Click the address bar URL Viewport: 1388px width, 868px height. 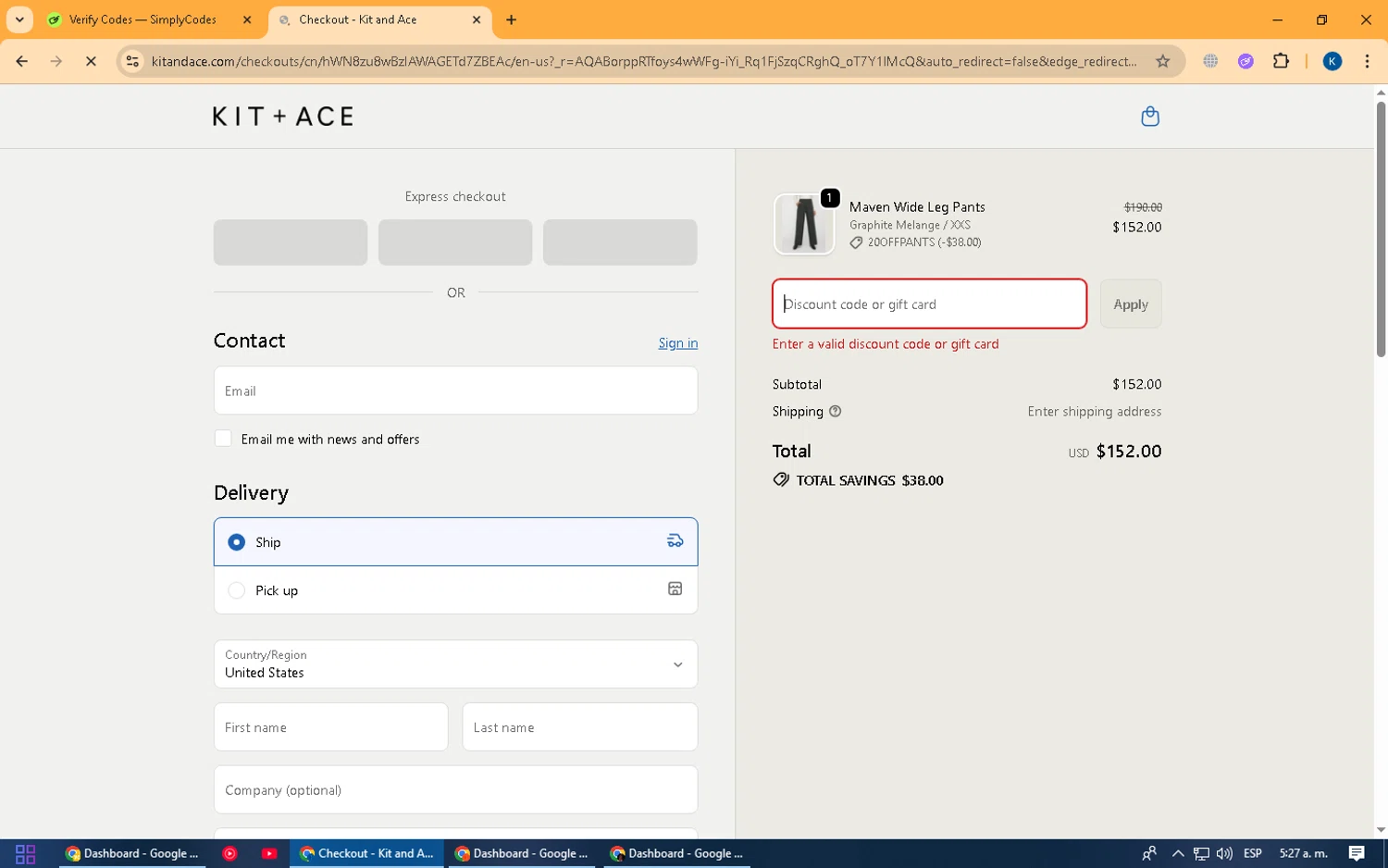coord(644,61)
